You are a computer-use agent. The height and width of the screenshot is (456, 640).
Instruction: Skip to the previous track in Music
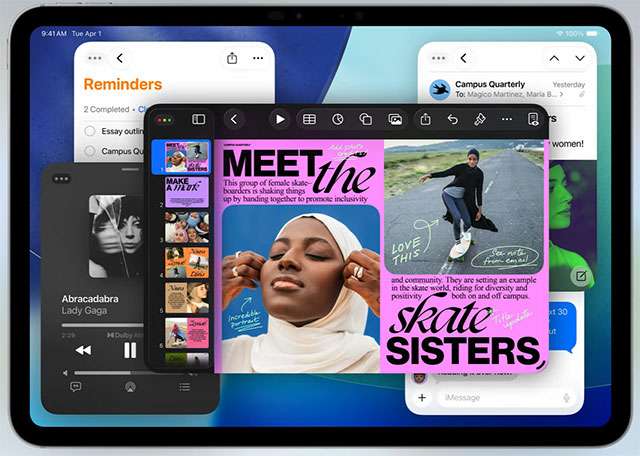tap(83, 350)
